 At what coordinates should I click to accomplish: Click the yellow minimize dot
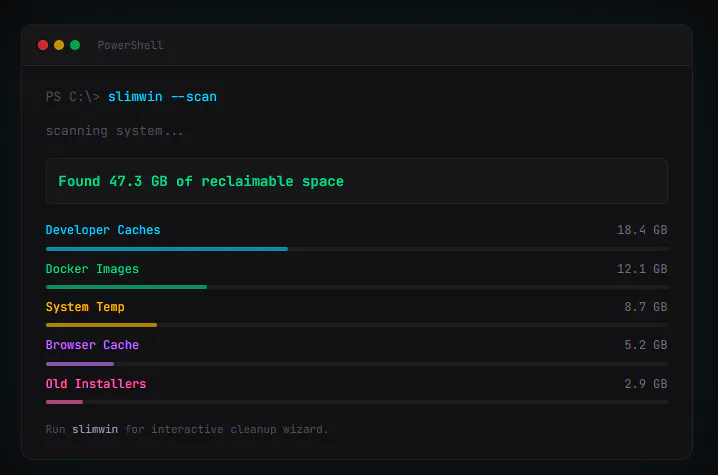tap(59, 45)
